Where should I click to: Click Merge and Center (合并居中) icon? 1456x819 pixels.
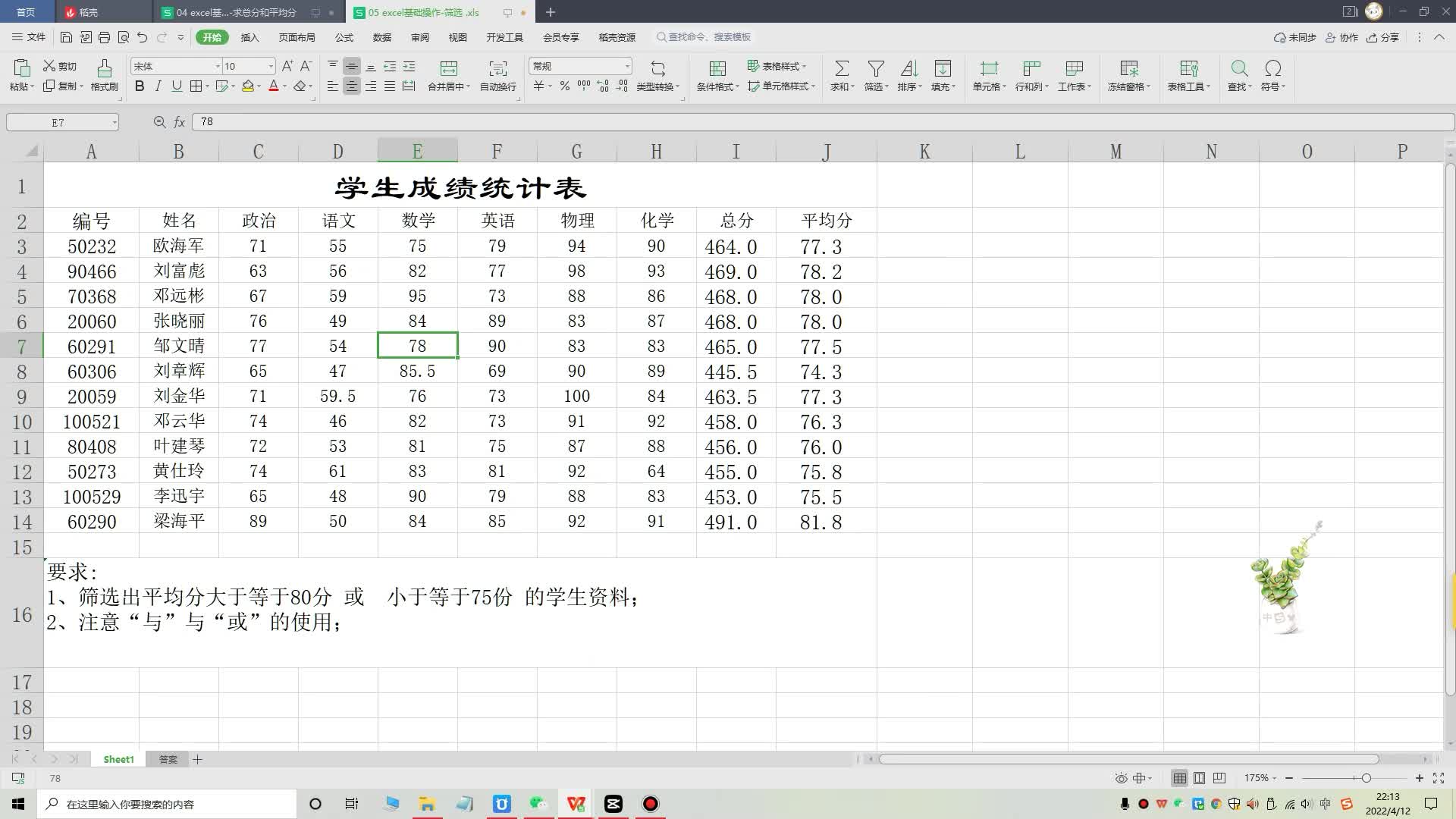pyautogui.click(x=448, y=68)
